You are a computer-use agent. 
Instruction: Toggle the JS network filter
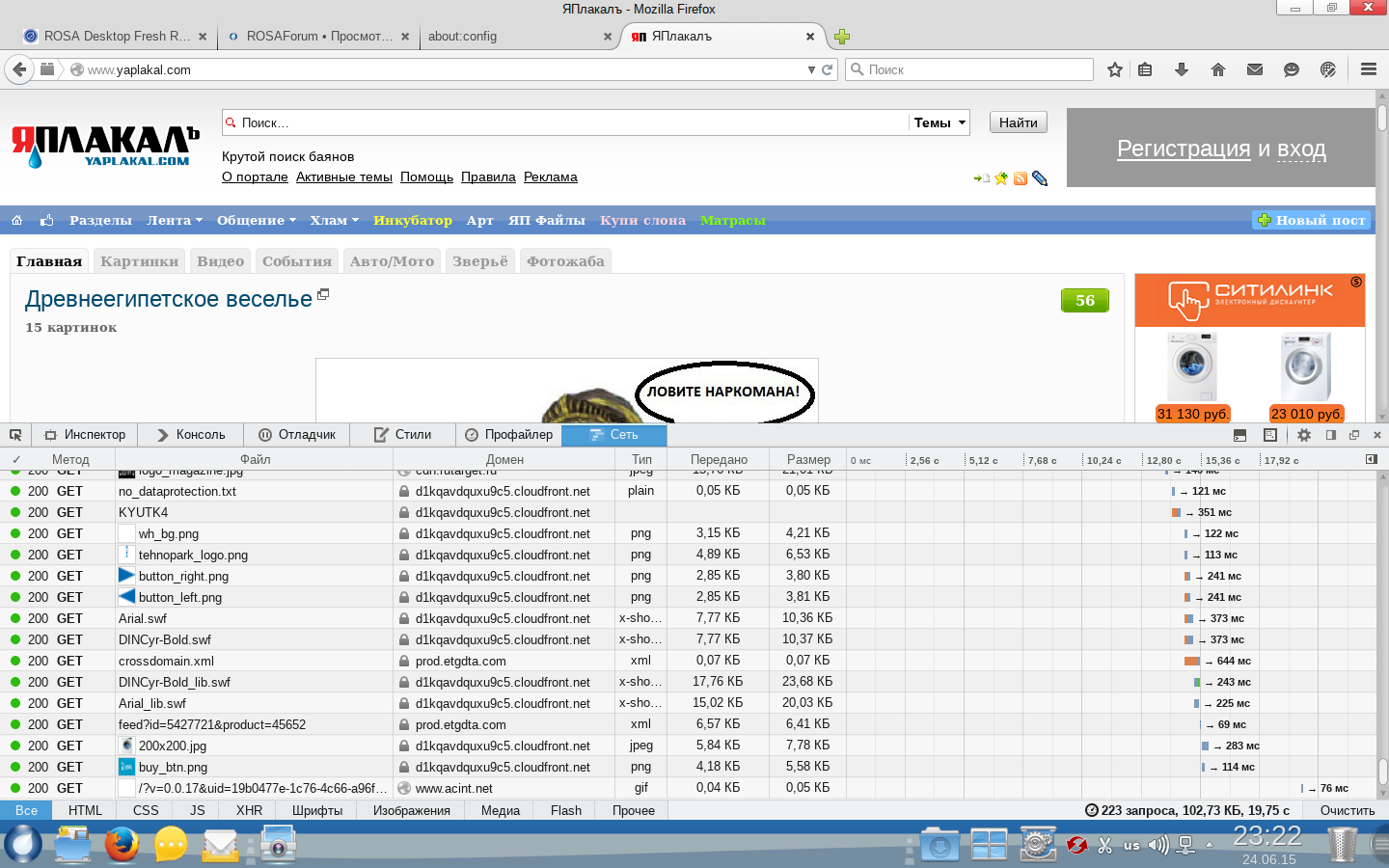tap(198, 810)
